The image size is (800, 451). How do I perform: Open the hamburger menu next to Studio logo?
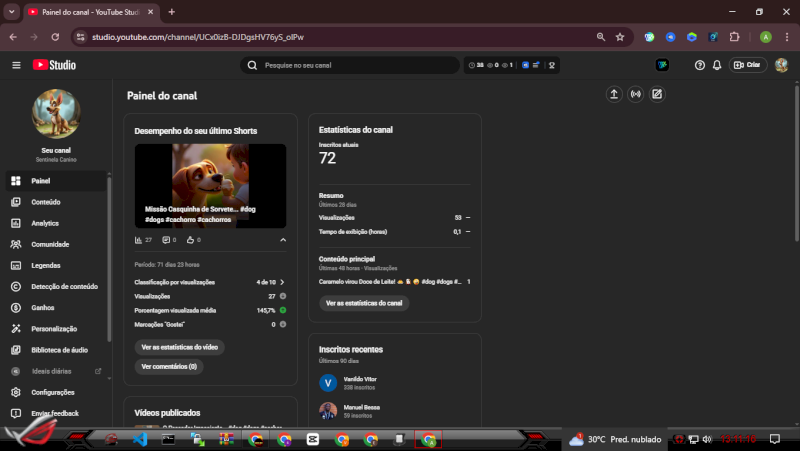tap(16, 65)
